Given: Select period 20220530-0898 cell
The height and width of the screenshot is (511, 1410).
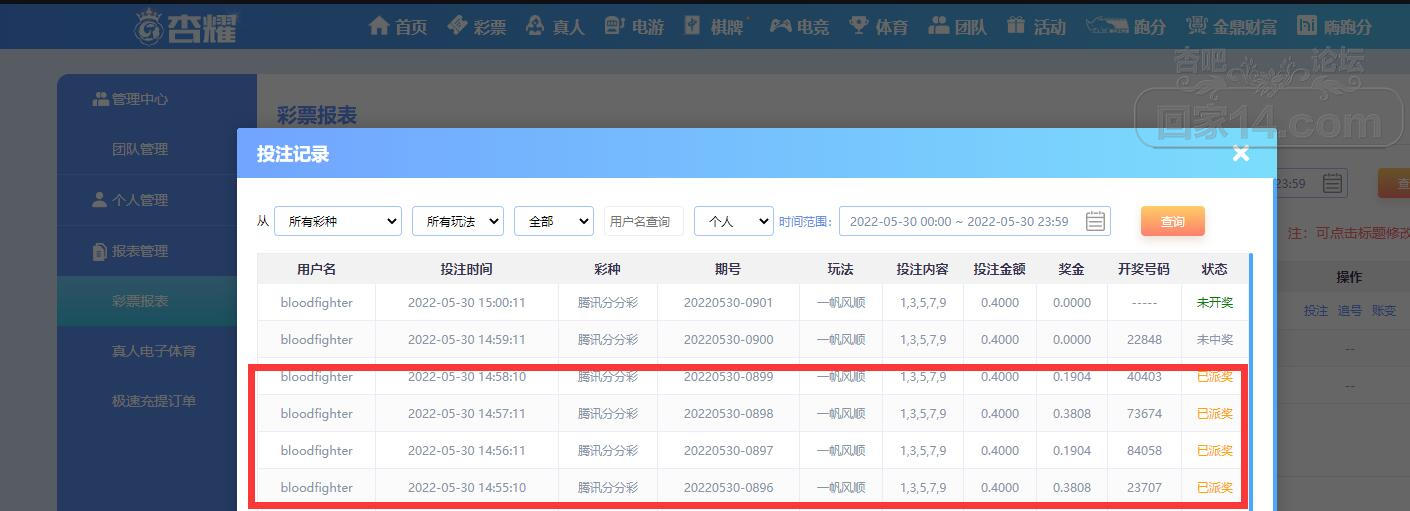Looking at the screenshot, I should click(728, 413).
